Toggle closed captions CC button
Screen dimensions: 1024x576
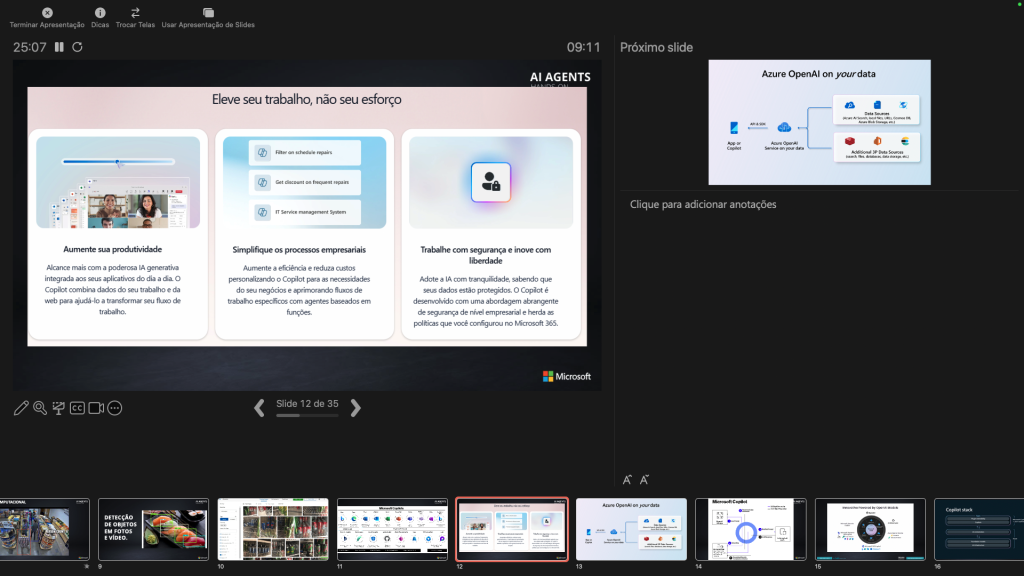(77, 408)
